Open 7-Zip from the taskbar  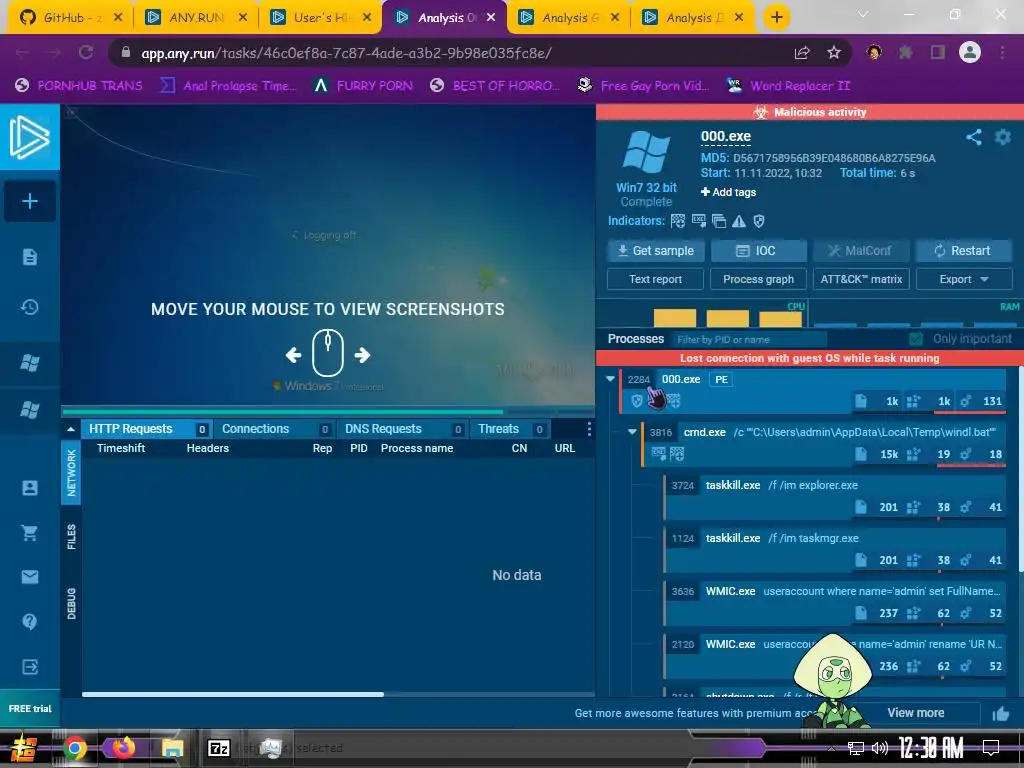tap(219, 748)
